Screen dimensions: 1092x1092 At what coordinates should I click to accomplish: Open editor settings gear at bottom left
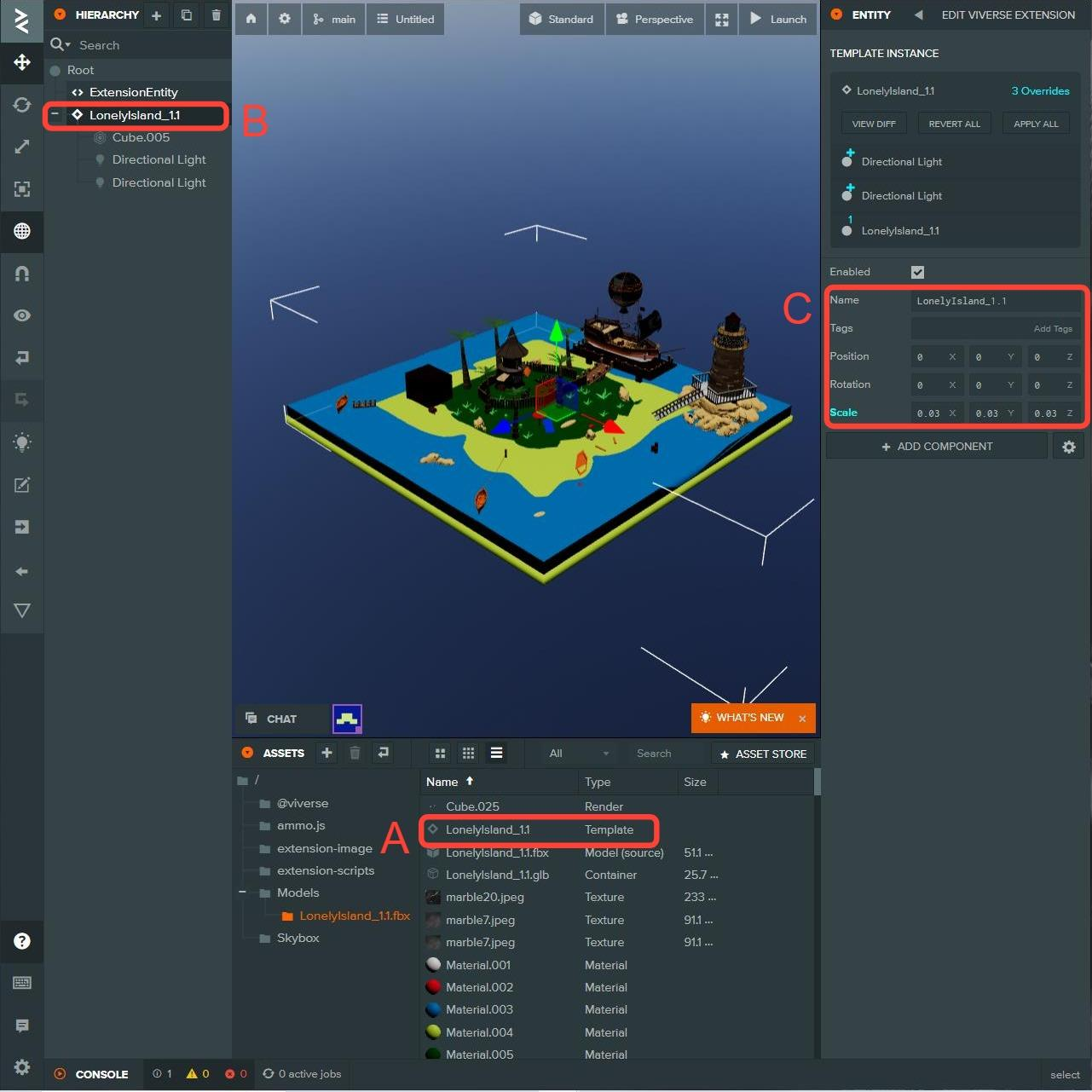pyautogui.click(x=22, y=1067)
